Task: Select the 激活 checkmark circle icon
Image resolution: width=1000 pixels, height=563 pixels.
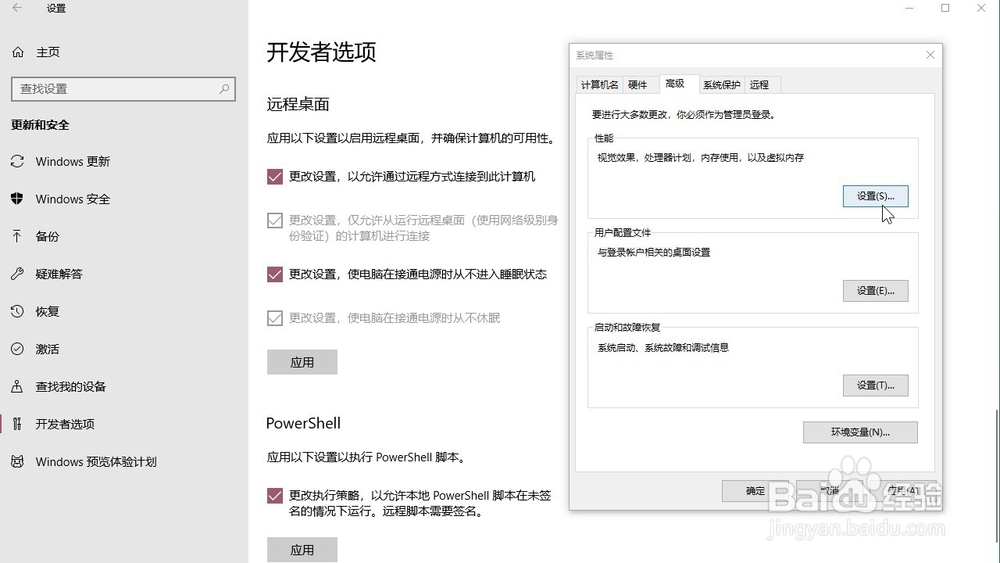Action: (x=17, y=349)
